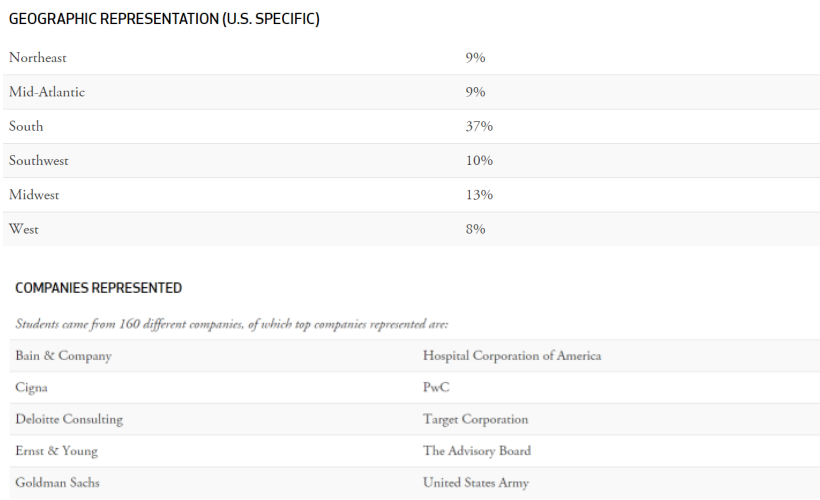Select the West region label
Screen dimensions: 820x500
[24, 229]
